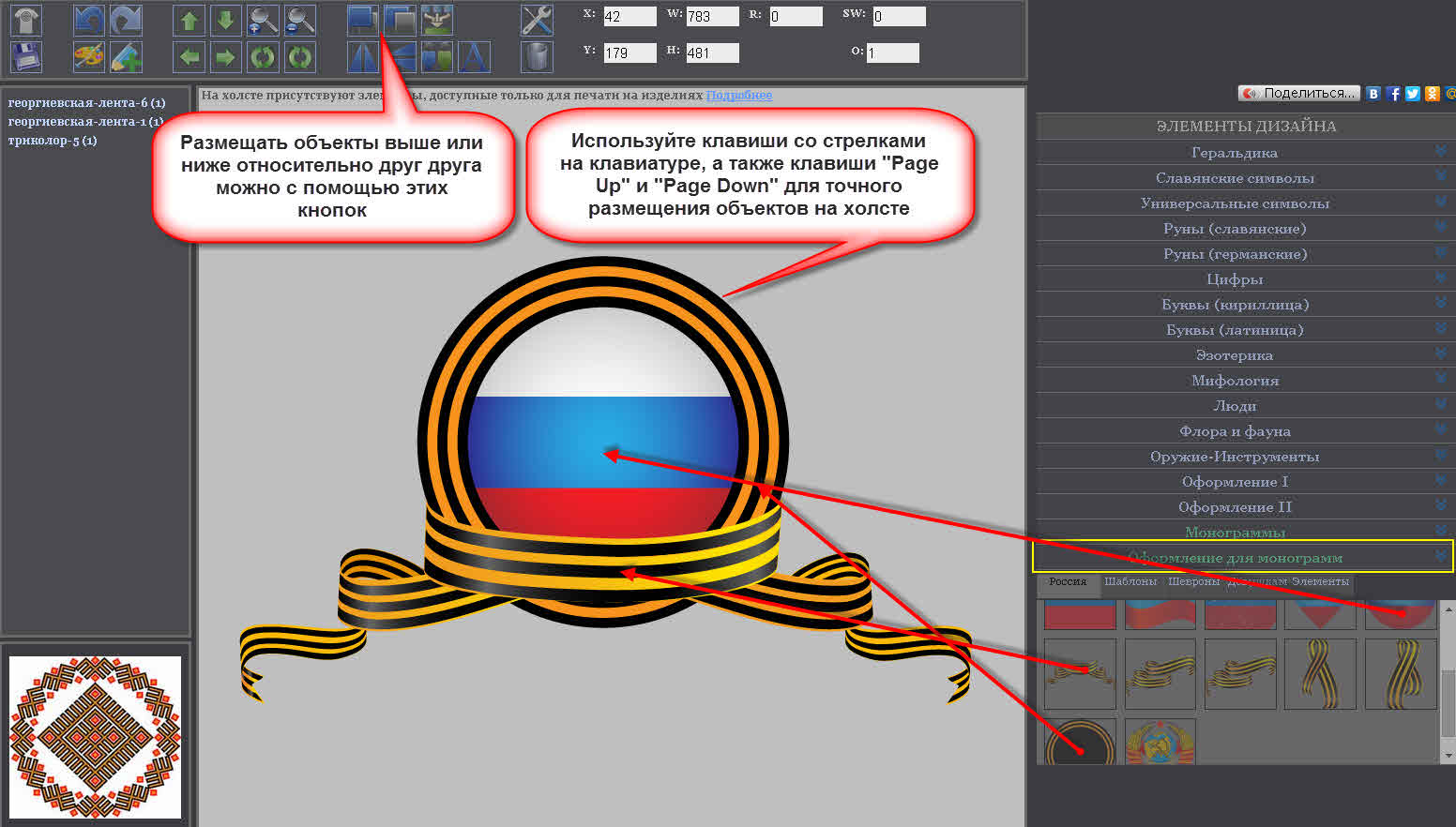The image size is (1456, 827).
Task: Open the color palette tool
Action: [89, 57]
